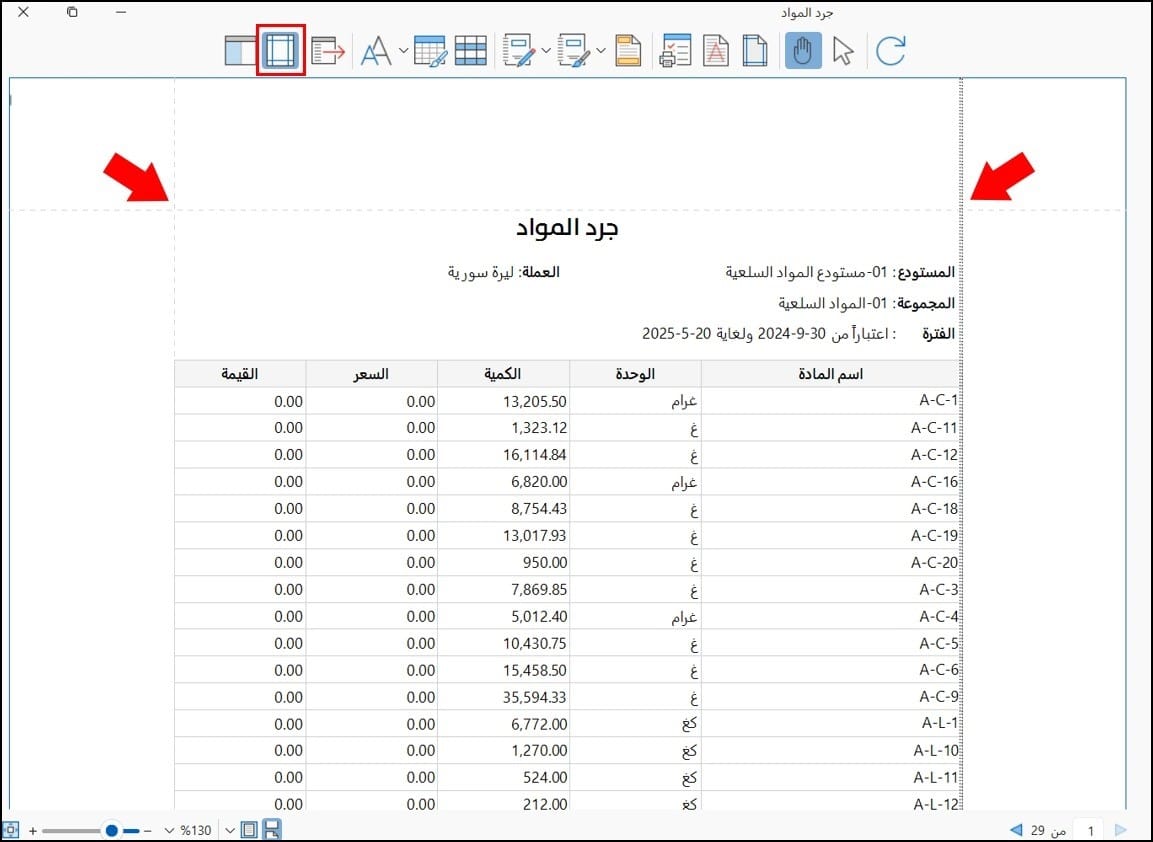Click the blue table grid layout icon

click(471, 51)
